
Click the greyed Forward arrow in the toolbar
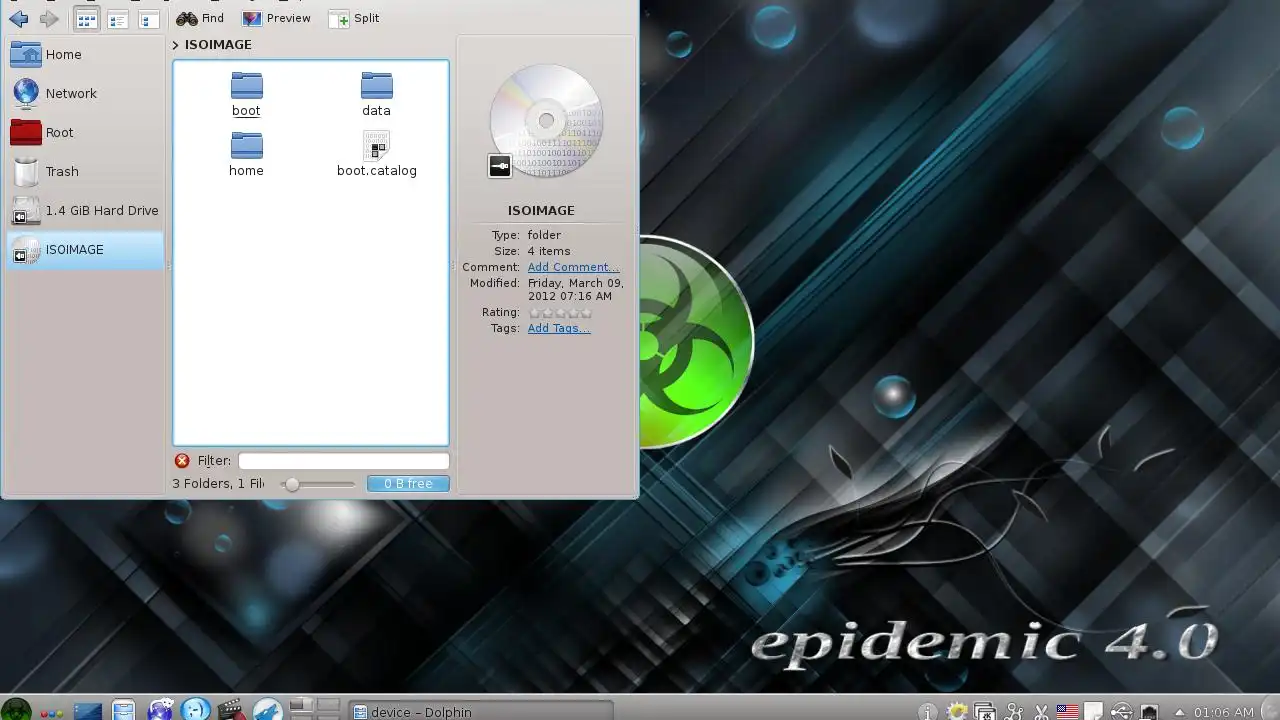point(48,19)
